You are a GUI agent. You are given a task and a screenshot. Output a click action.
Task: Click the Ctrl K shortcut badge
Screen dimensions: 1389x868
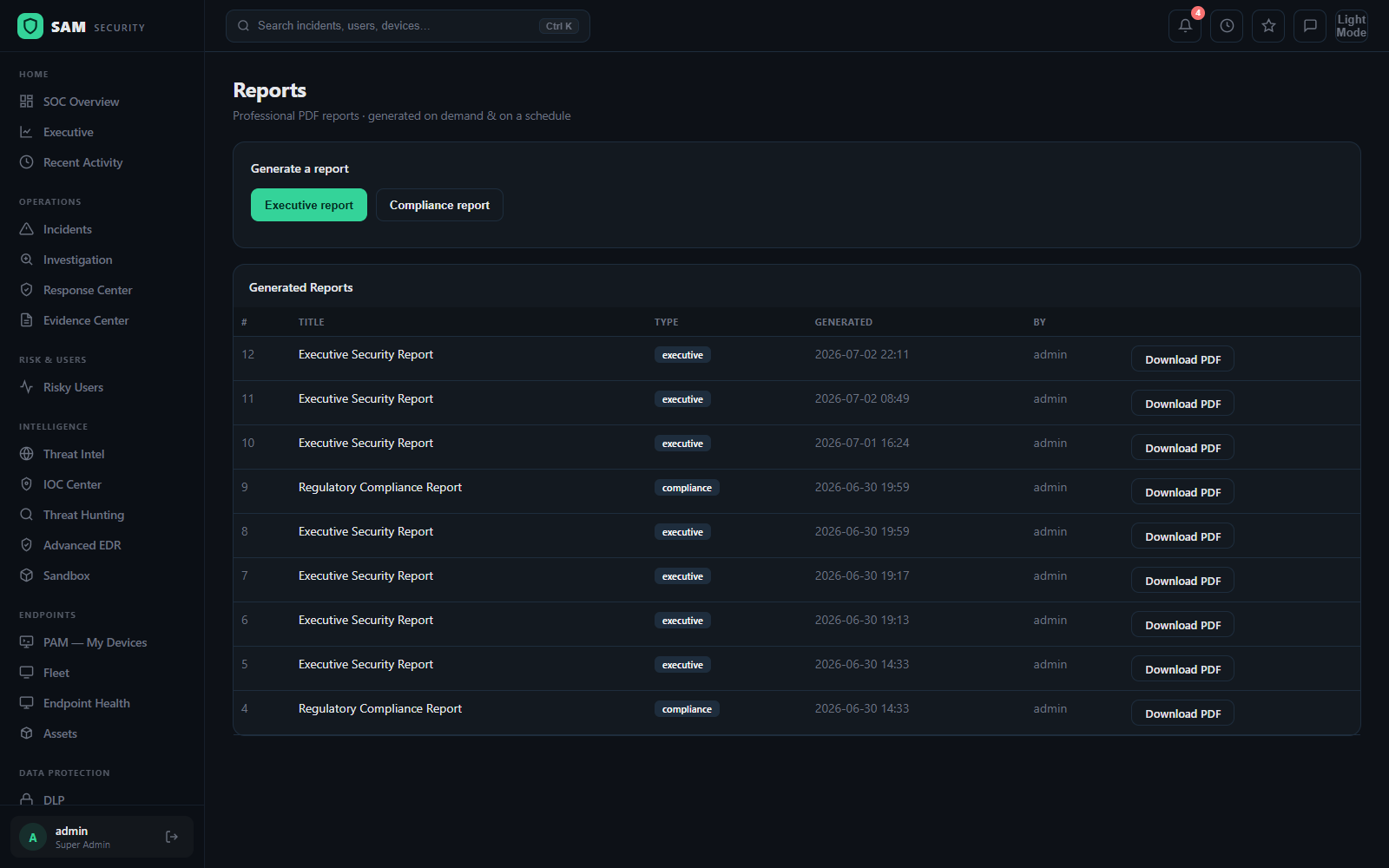[x=559, y=26]
